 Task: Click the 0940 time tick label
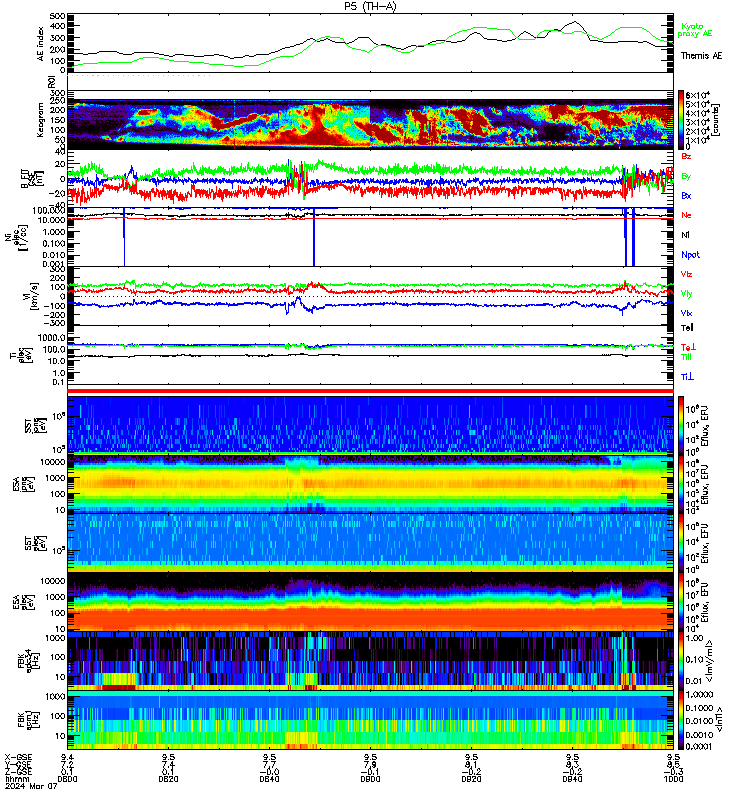coord(572,779)
